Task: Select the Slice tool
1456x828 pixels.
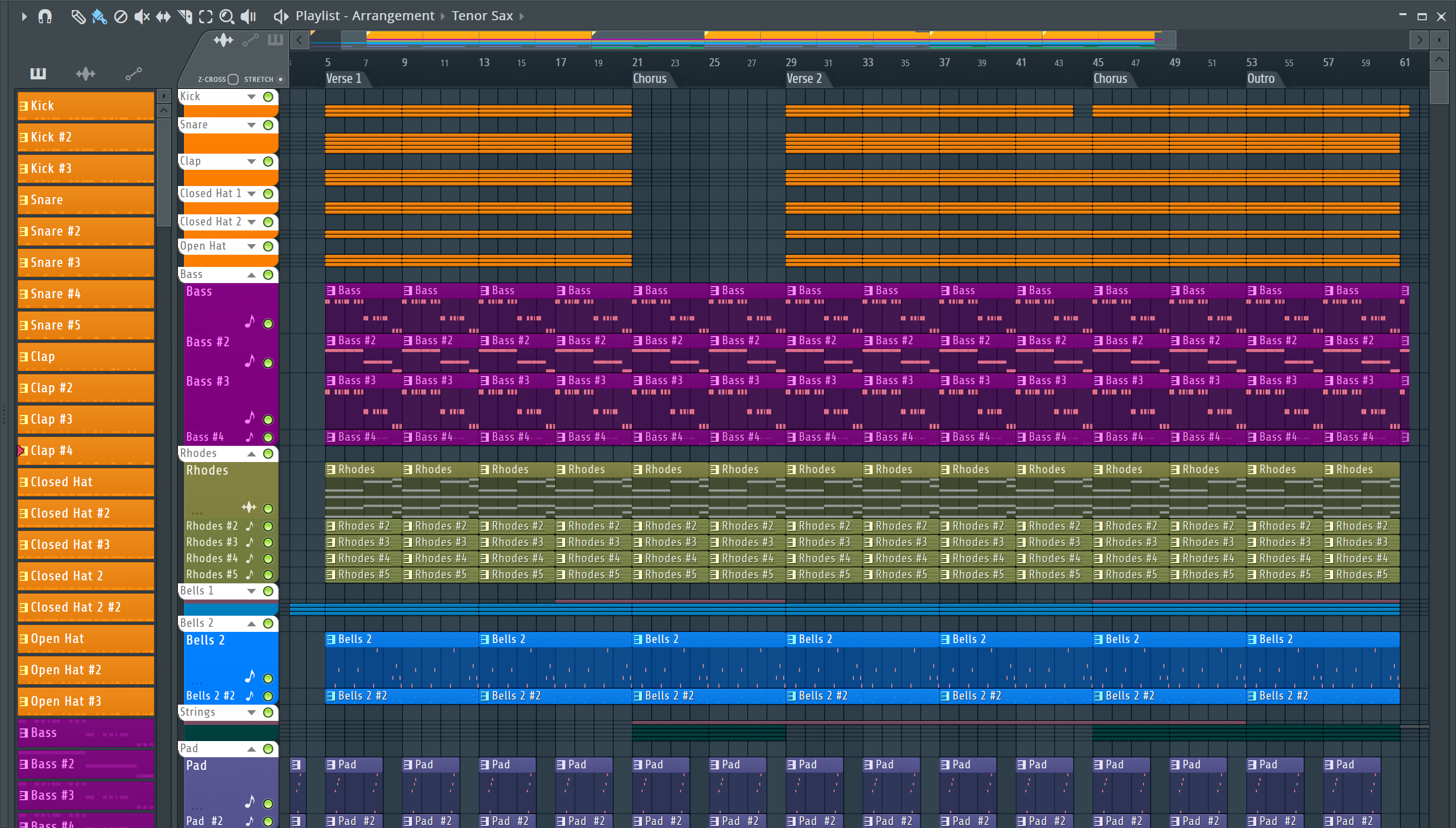Action: [x=185, y=17]
